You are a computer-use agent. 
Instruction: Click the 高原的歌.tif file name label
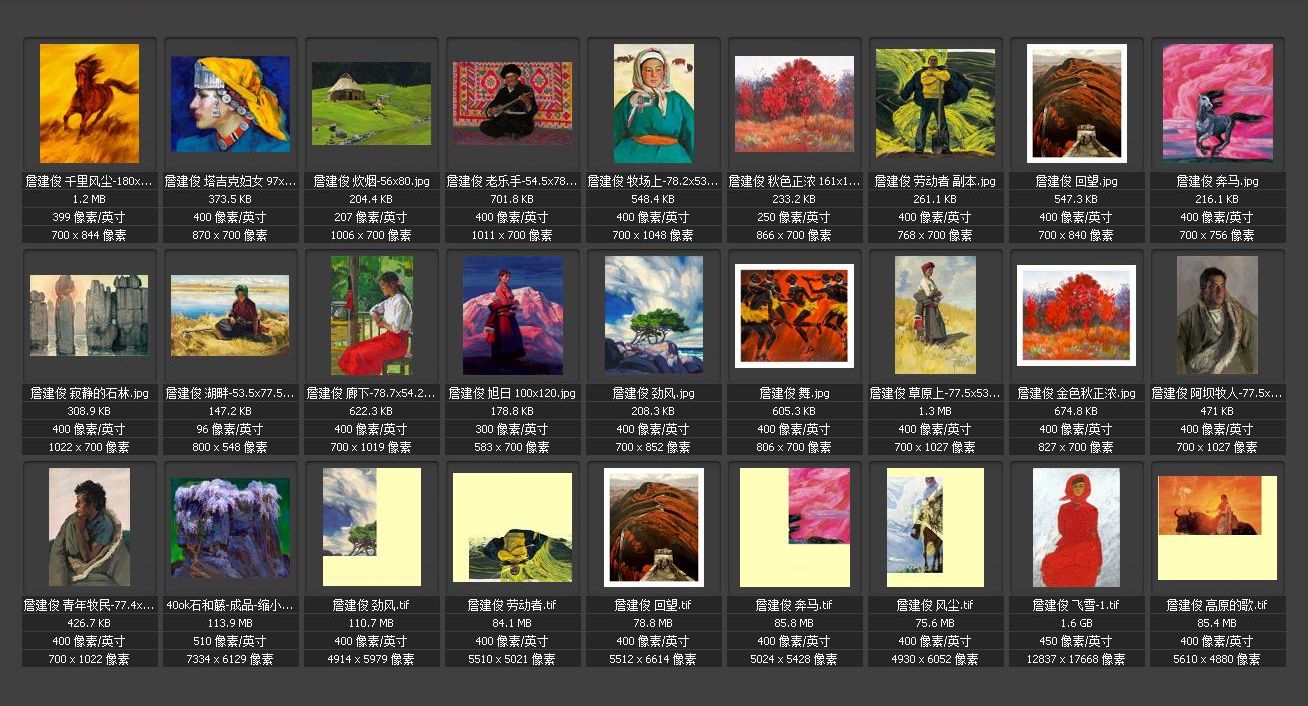1217,605
